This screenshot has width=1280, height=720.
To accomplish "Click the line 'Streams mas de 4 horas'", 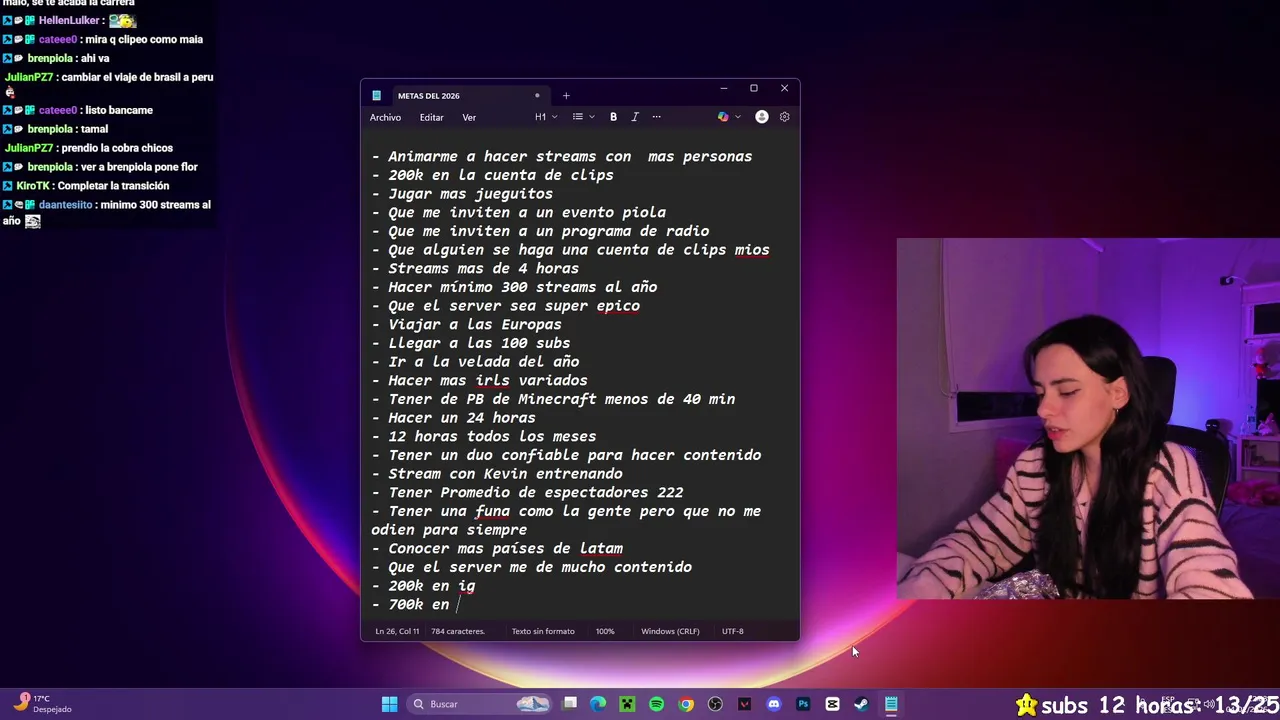I will 475,268.
